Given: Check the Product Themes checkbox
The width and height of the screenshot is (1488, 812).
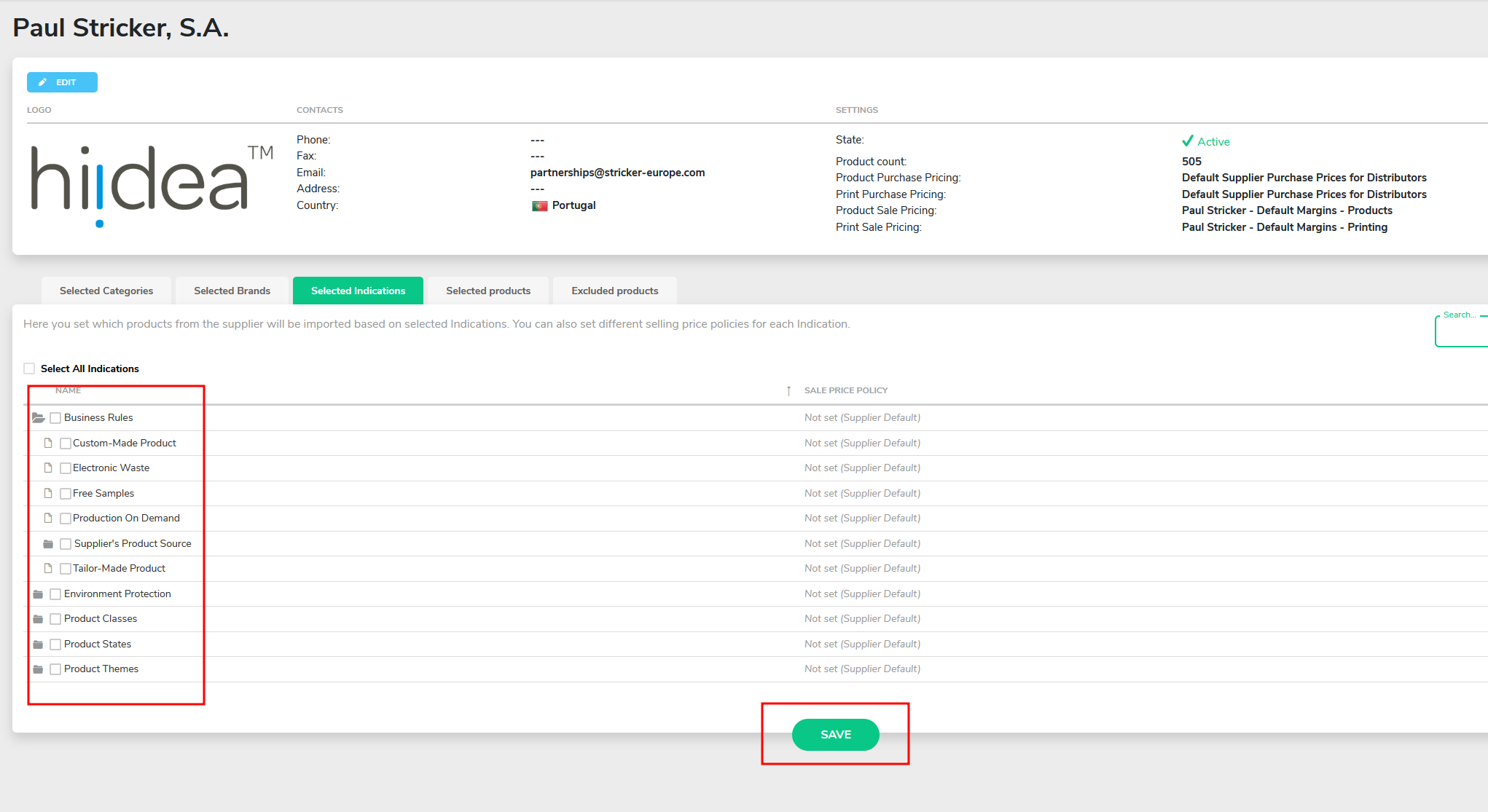Looking at the screenshot, I should tap(55, 669).
